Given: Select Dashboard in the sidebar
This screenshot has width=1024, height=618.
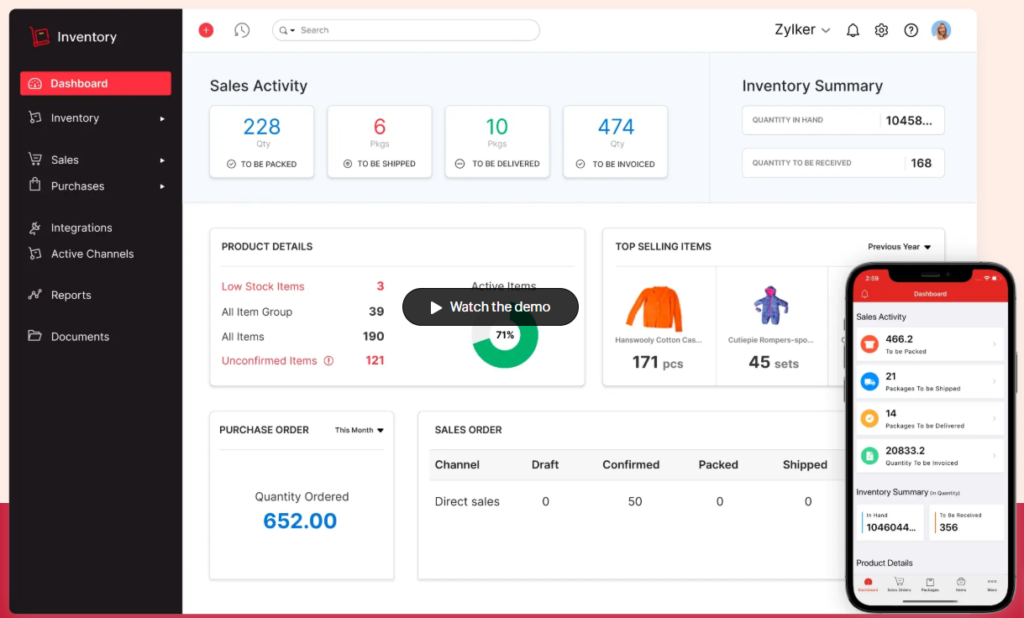Looking at the screenshot, I should [95, 84].
